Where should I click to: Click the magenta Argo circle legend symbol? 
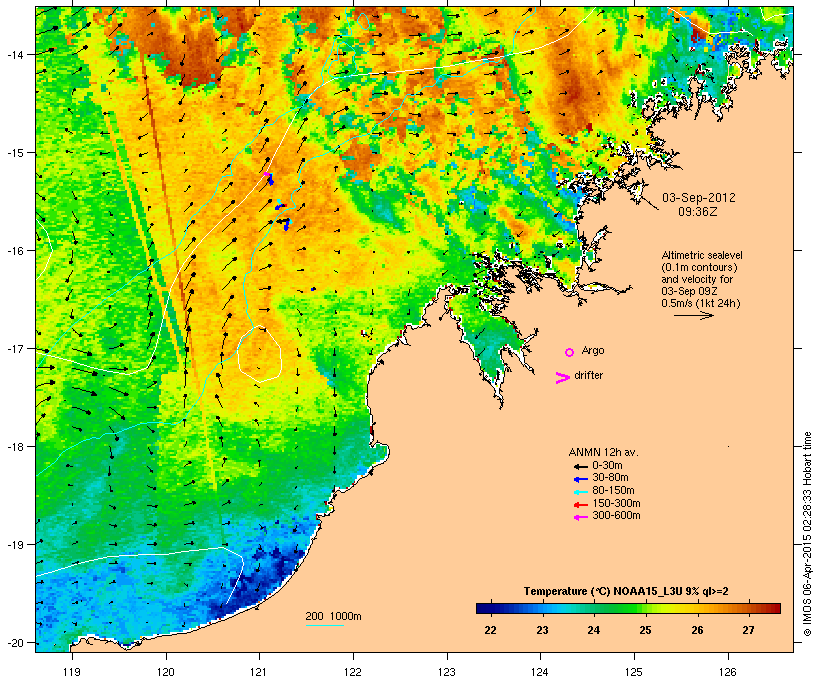click(570, 352)
